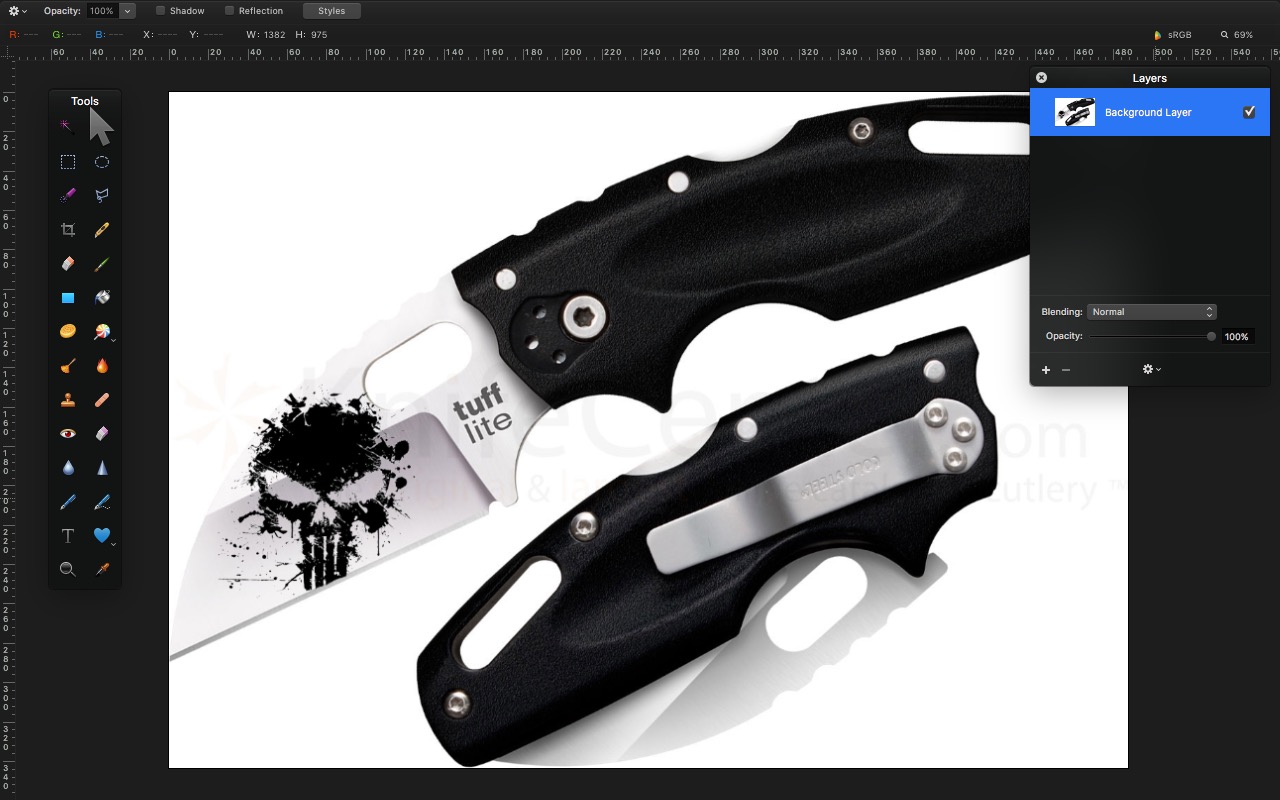Enable the Shadow checkbox

coord(160,11)
